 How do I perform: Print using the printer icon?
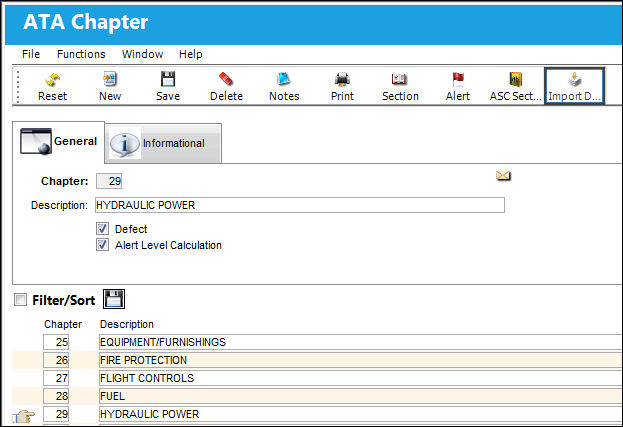[x=342, y=87]
